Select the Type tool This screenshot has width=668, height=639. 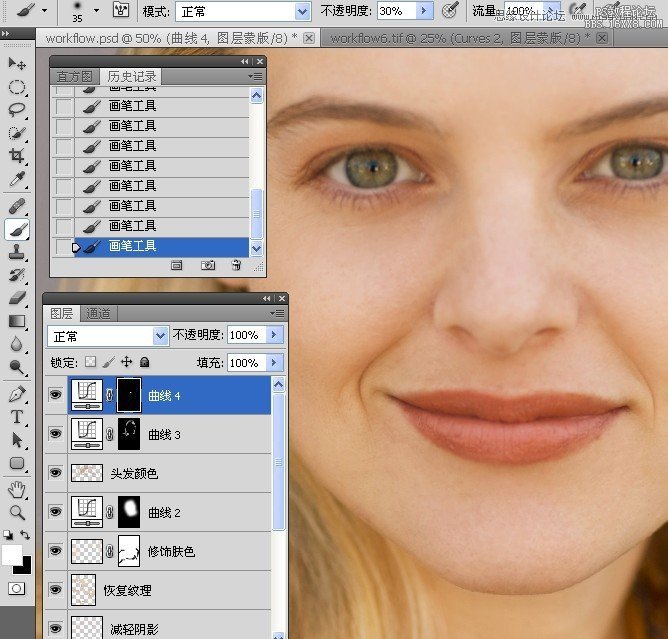pyautogui.click(x=17, y=417)
